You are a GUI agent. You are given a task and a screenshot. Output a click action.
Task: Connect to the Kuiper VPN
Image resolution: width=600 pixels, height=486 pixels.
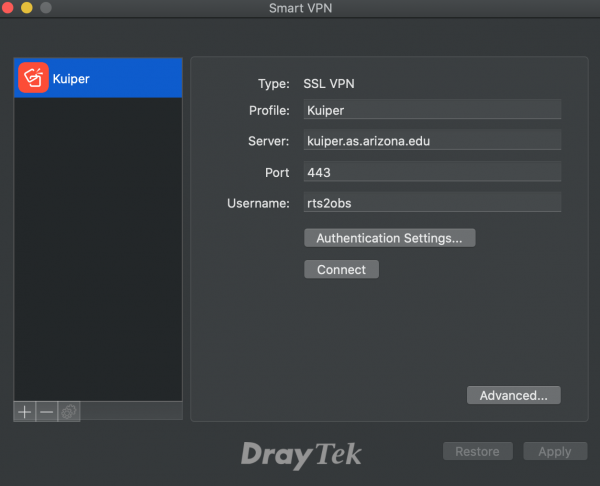click(341, 269)
